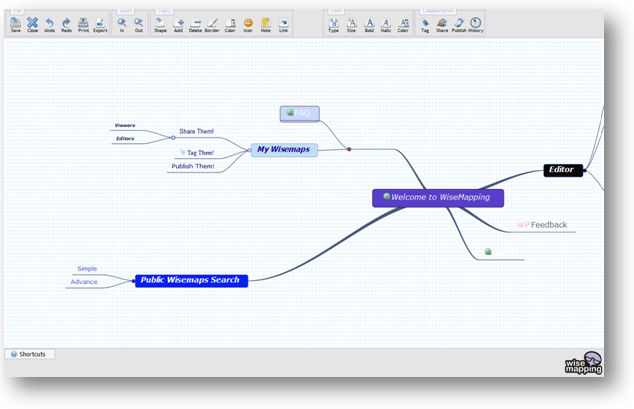Viewport: 634px width, 409px height.
Task: Select the Share Them! subtopic
Action: tap(197, 131)
